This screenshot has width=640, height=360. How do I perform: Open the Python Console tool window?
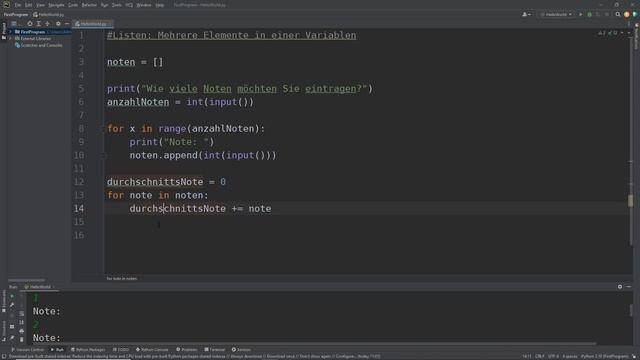152,350
